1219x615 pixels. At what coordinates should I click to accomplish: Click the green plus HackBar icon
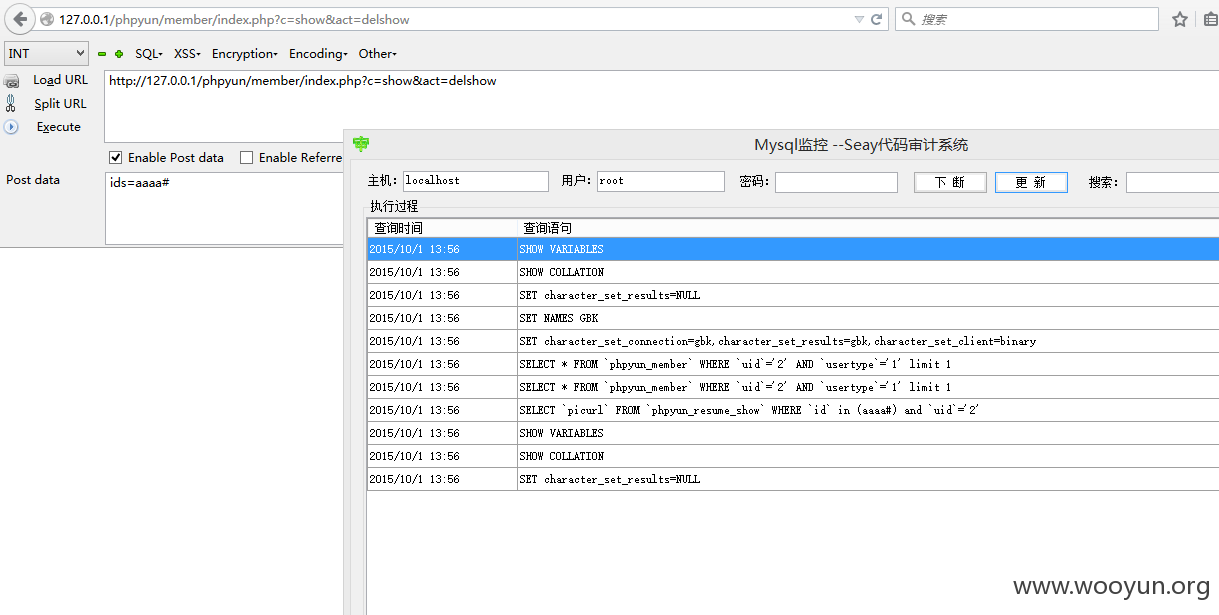pos(119,54)
